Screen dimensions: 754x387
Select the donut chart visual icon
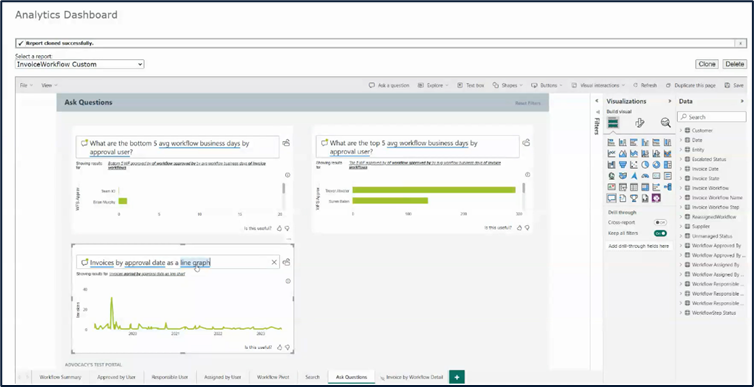coord(656,164)
